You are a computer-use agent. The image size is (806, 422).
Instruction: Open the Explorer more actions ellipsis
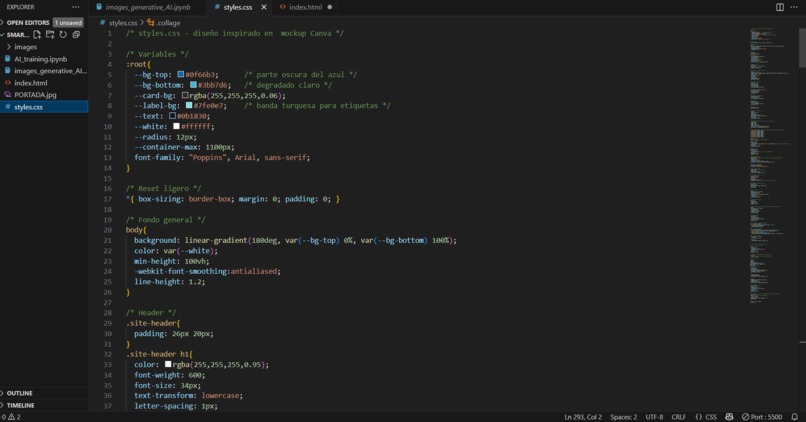coord(76,7)
